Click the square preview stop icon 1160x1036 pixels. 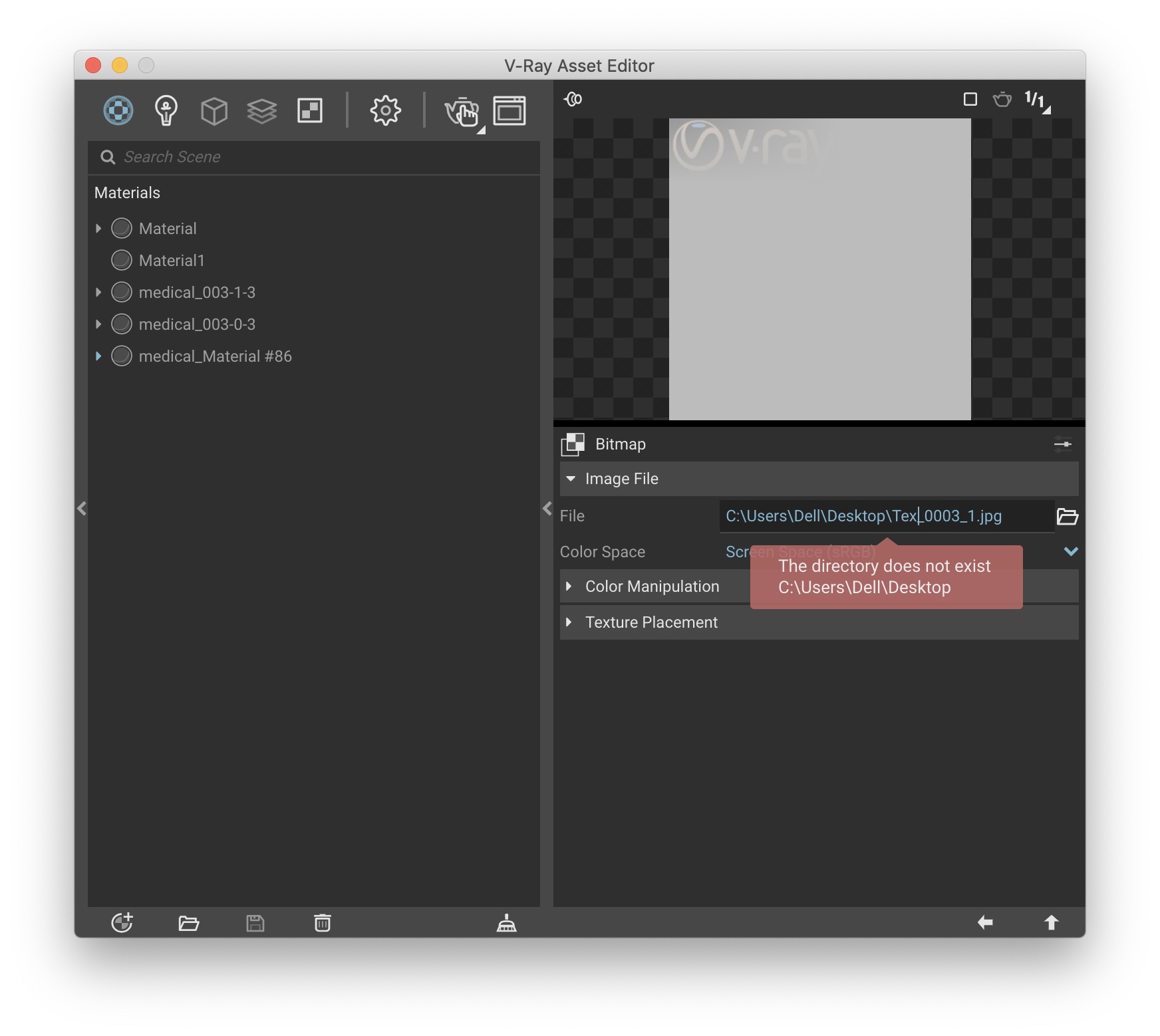(970, 99)
